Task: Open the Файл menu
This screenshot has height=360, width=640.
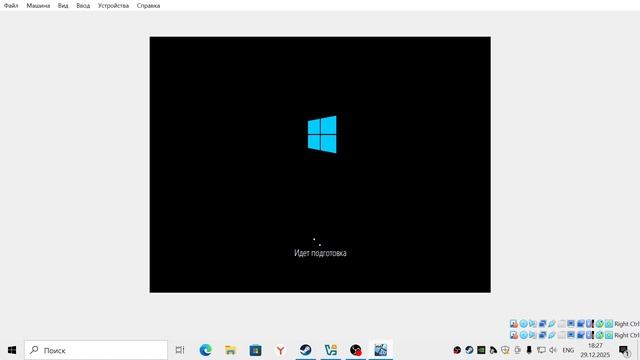Action: [11, 6]
